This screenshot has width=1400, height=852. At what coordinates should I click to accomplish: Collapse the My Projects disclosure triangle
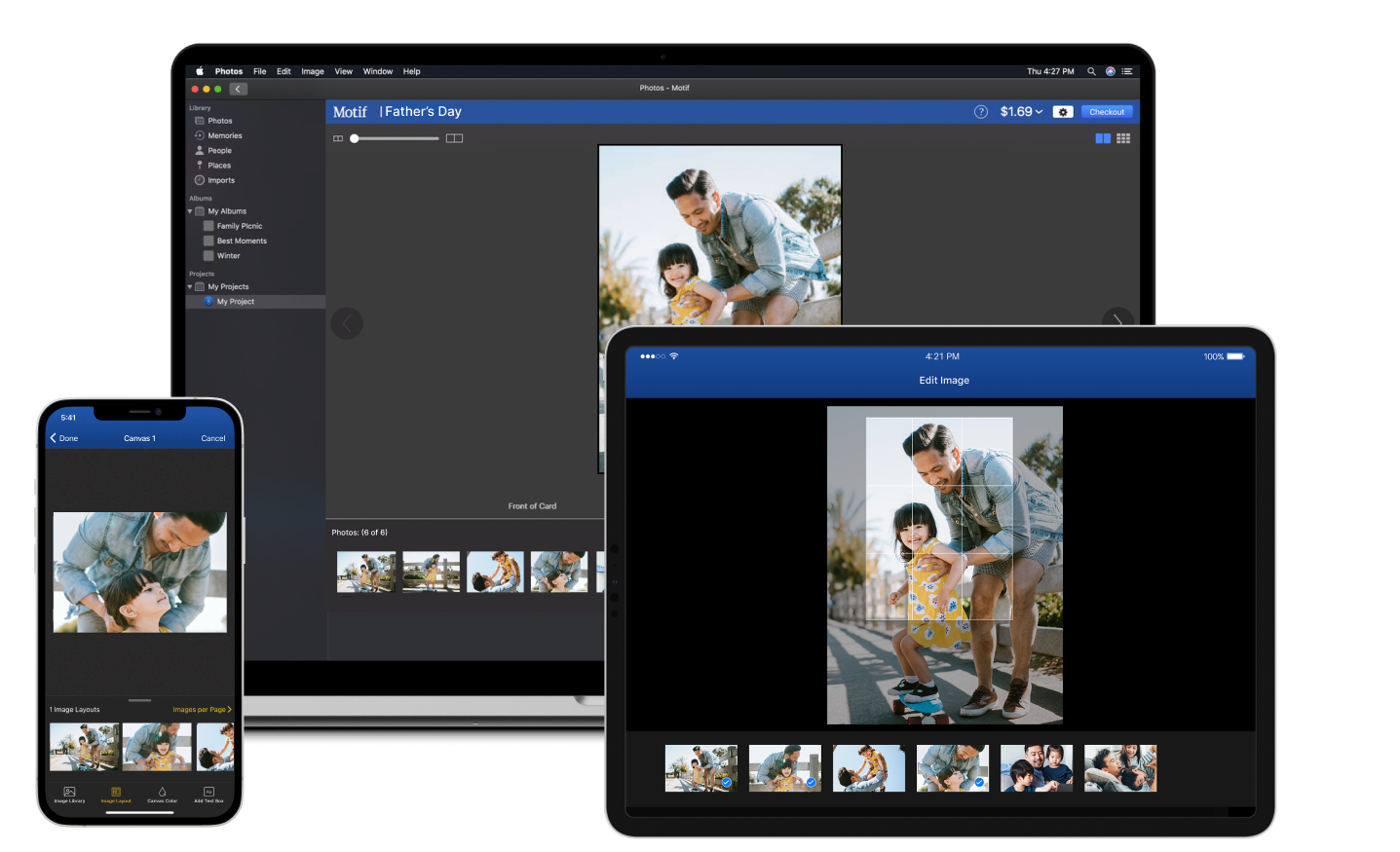click(x=190, y=287)
